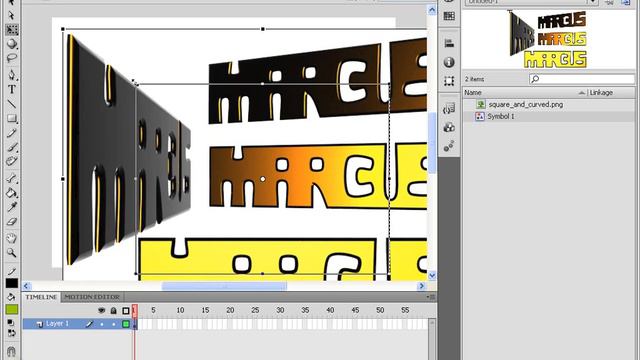Image resolution: width=640 pixels, height=360 pixels.
Task: Select the Deco tool
Action: coord(11,161)
